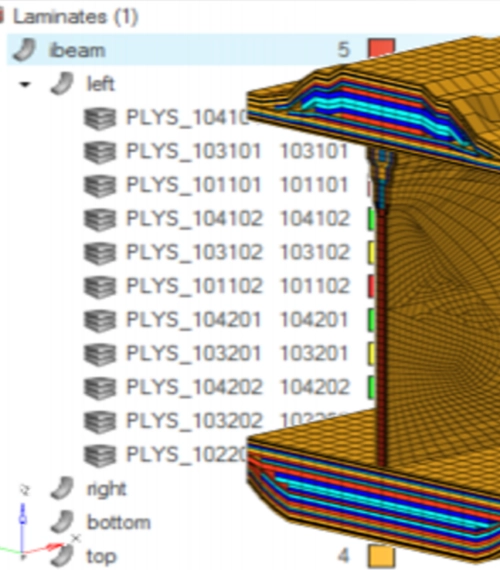The height and width of the screenshot is (570, 500).
Task: Select the right laminate label
Action: [x=107, y=489]
